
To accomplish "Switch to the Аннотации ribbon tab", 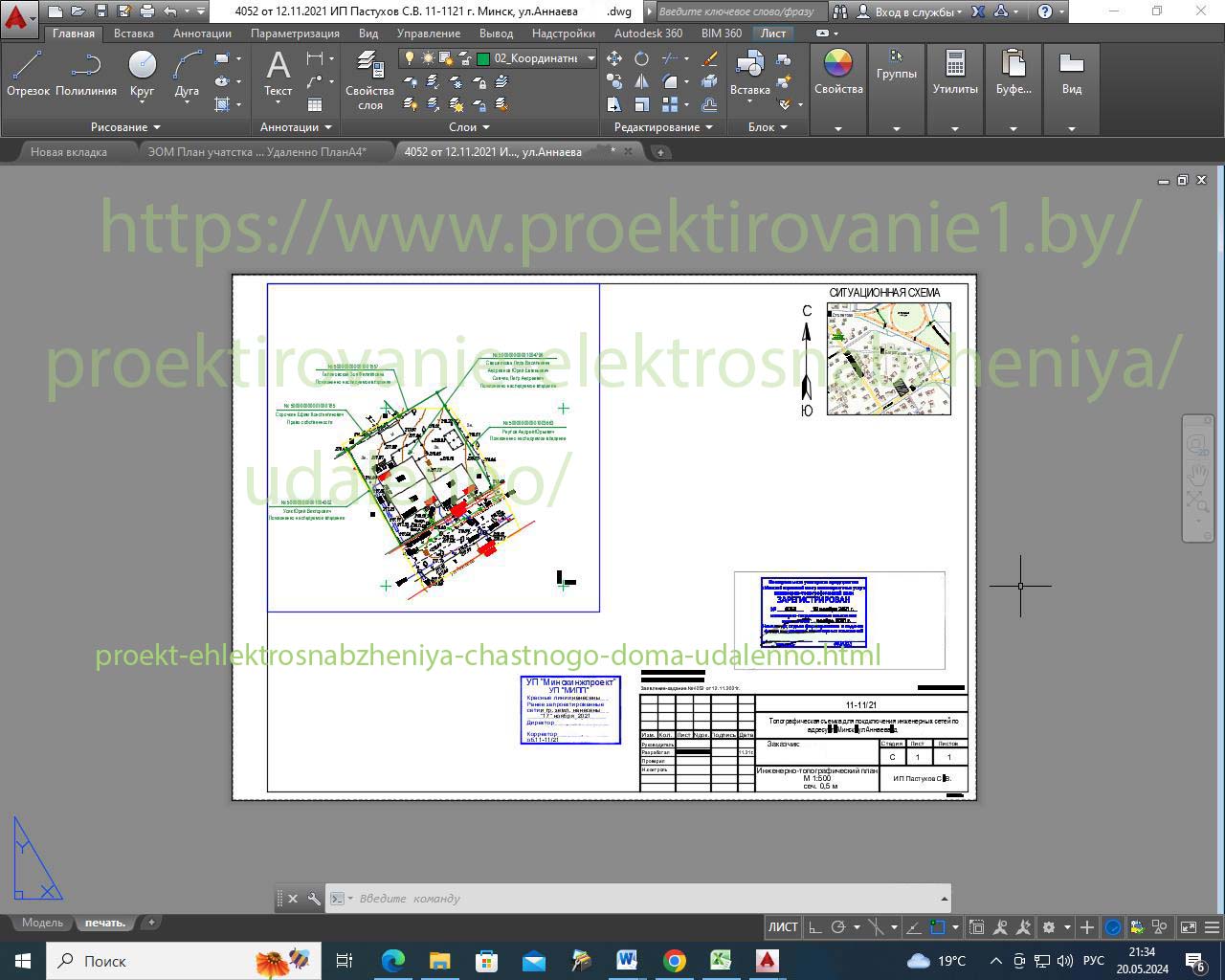I will (202, 33).
